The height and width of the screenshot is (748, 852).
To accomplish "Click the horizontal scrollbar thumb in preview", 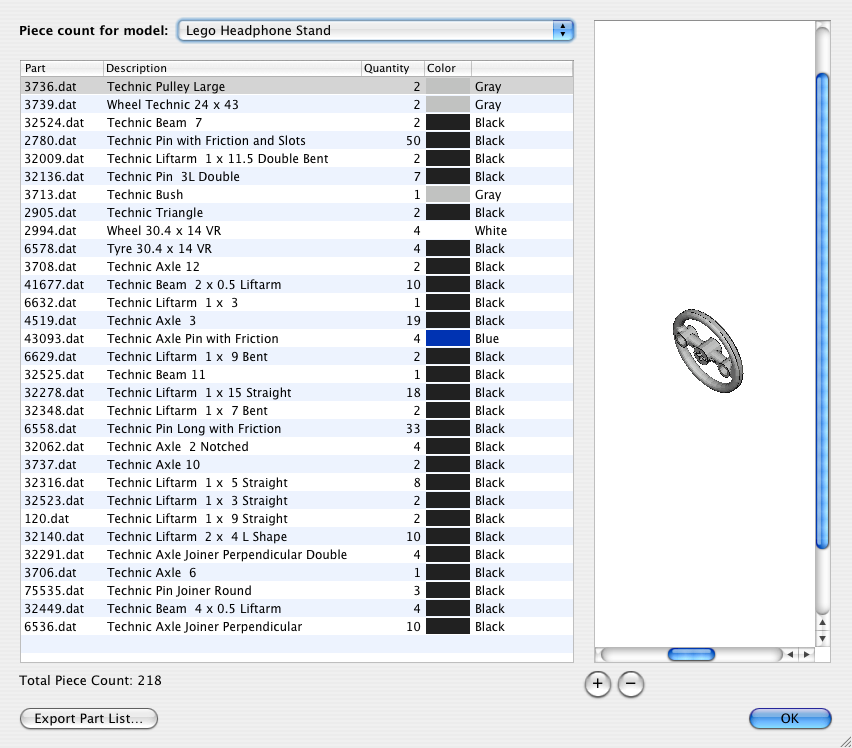I will [691, 655].
